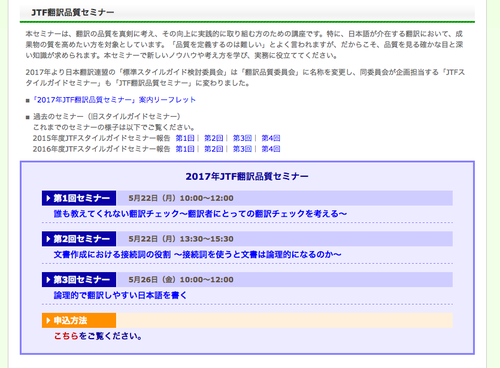The width and height of the screenshot is (500, 368).
Task: Click the 2016年度JTFスタイルガイドセミナー報告 label
Action: (101, 149)
